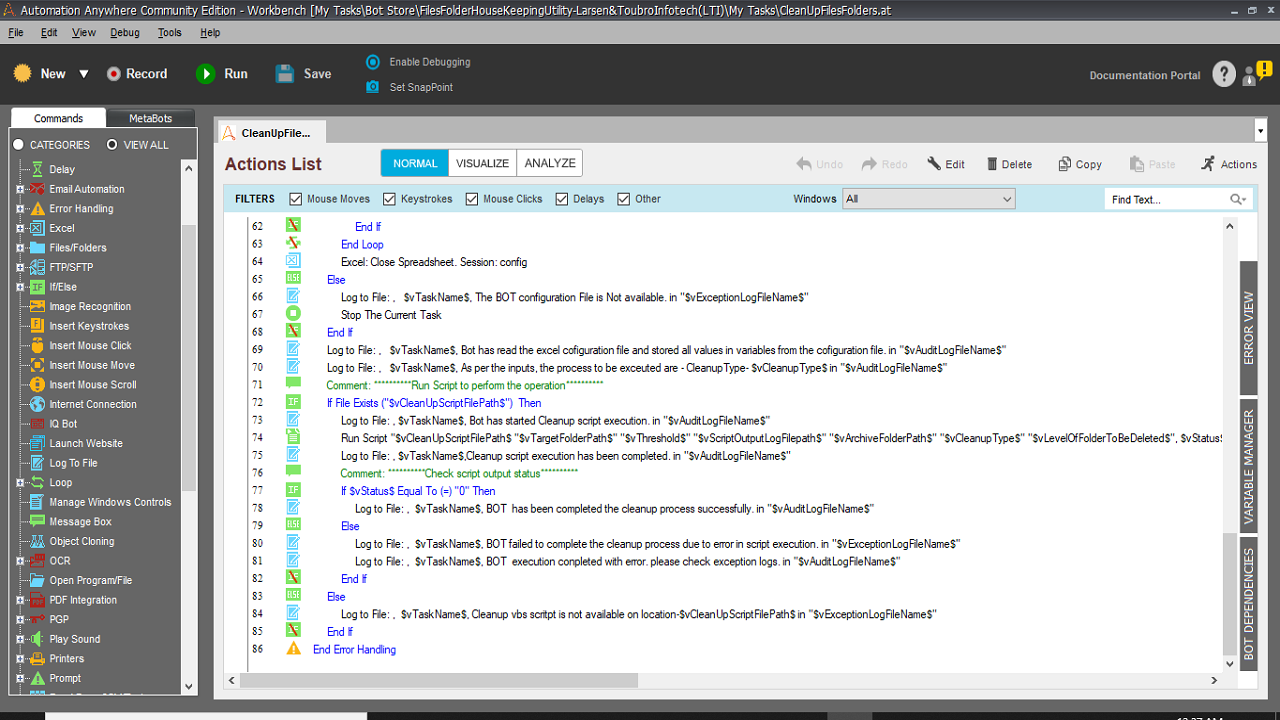Switch to the VISUALIZE view tab
Viewport: 1280px width, 720px height.
(x=483, y=164)
